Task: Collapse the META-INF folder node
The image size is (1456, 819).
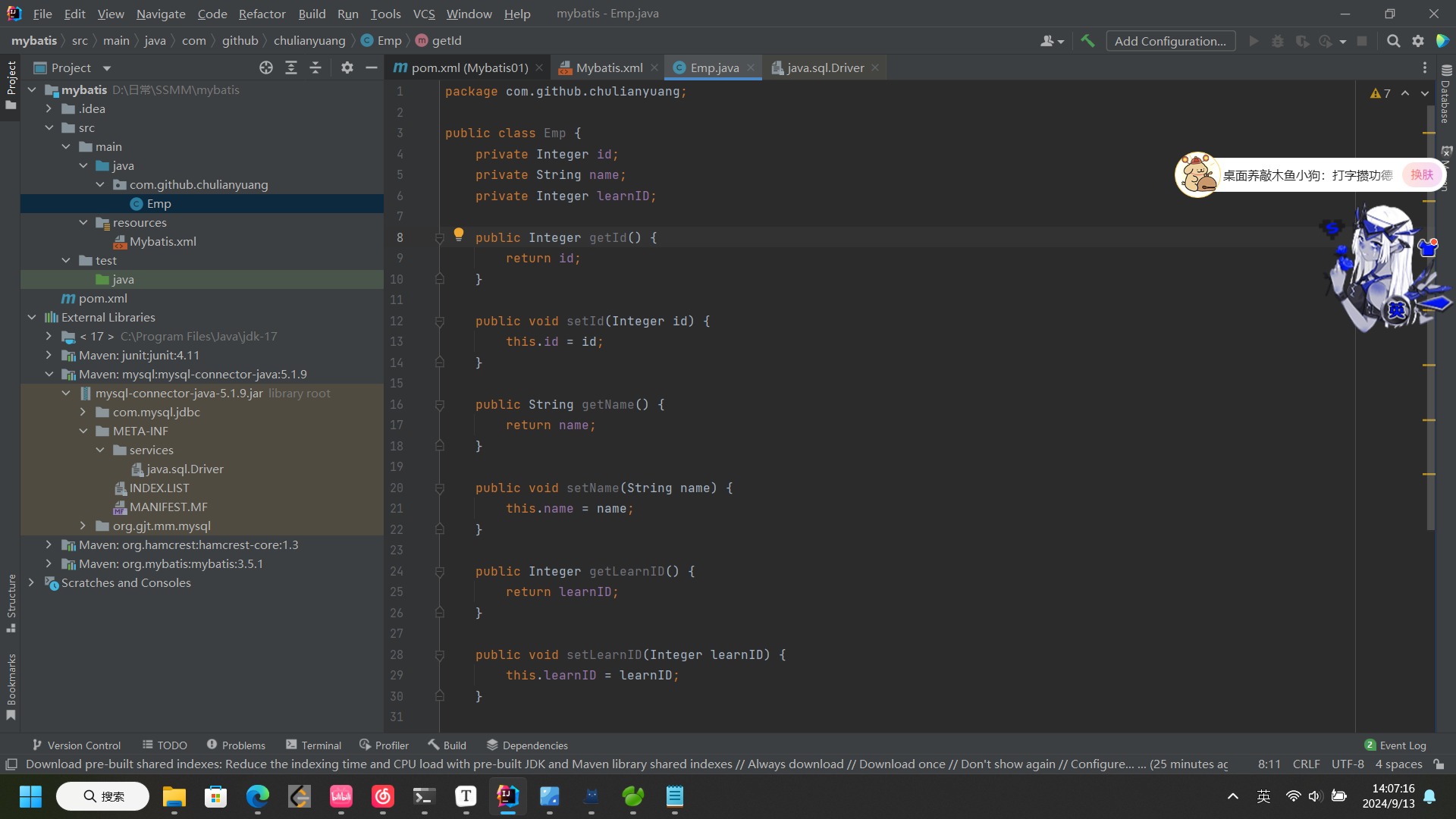Action: (x=83, y=431)
